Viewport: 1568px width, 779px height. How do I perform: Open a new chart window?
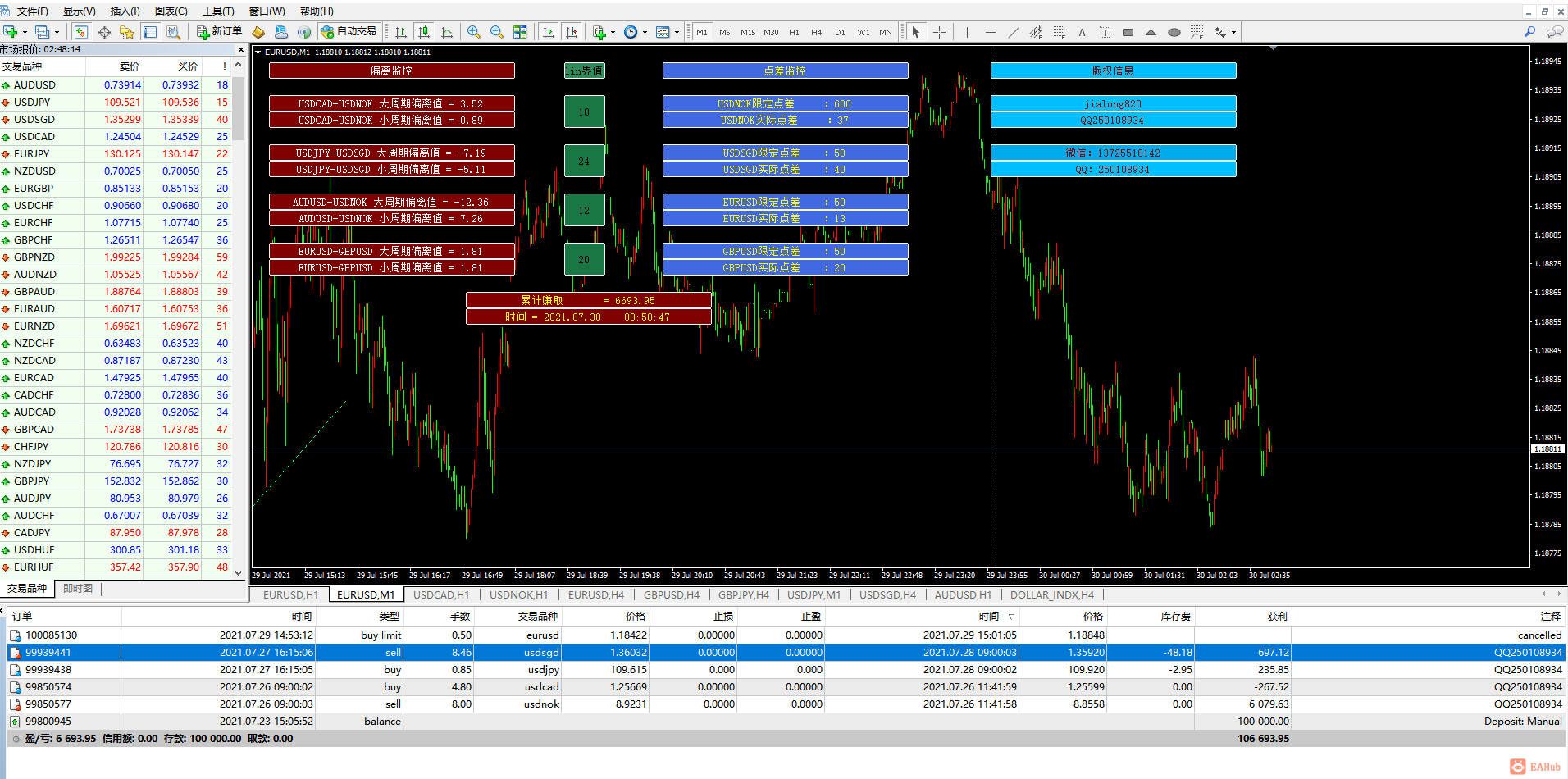(x=11, y=32)
